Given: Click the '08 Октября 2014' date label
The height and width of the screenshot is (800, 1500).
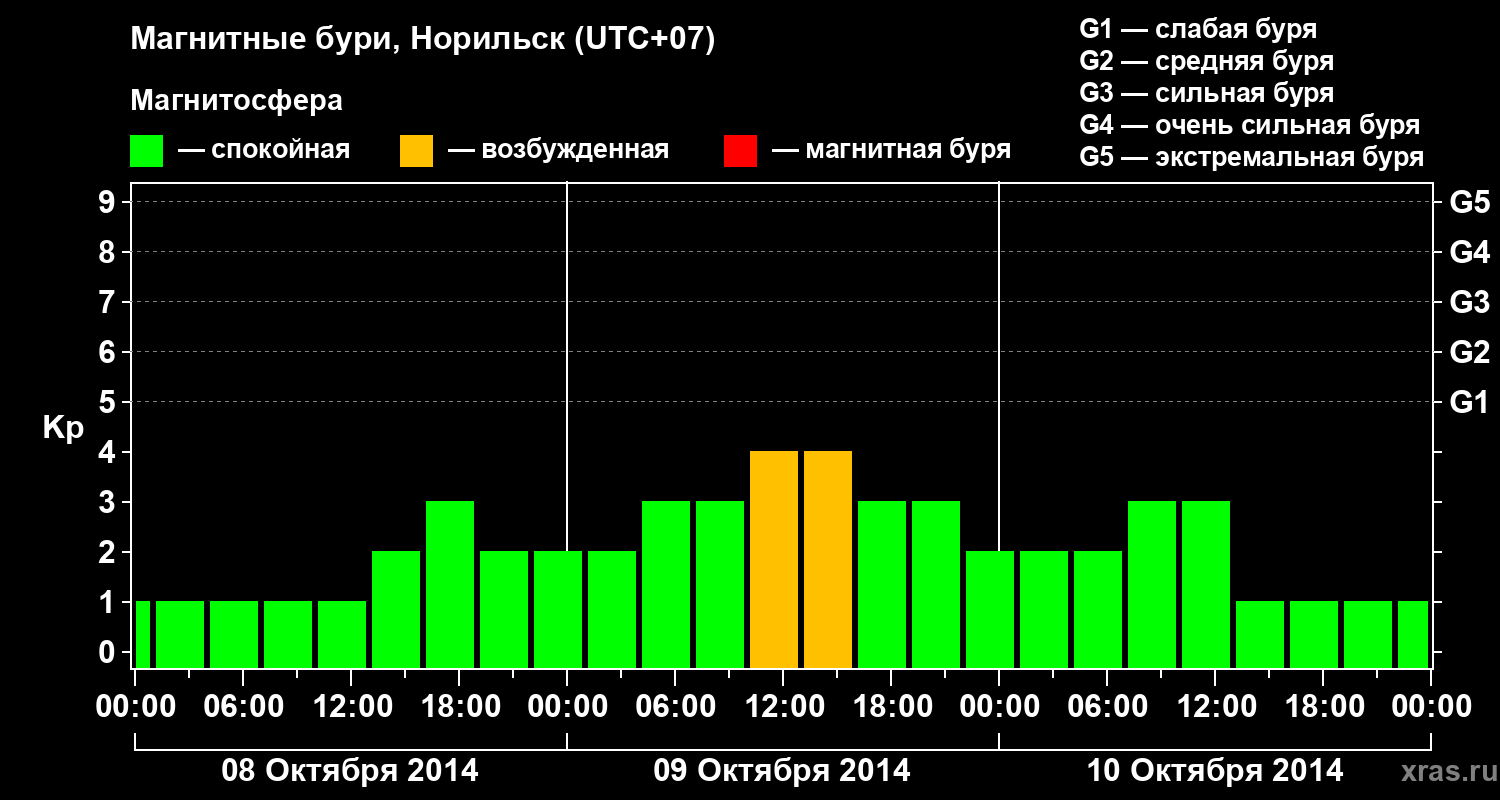Looking at the screenshot, I should pos(350,771).
